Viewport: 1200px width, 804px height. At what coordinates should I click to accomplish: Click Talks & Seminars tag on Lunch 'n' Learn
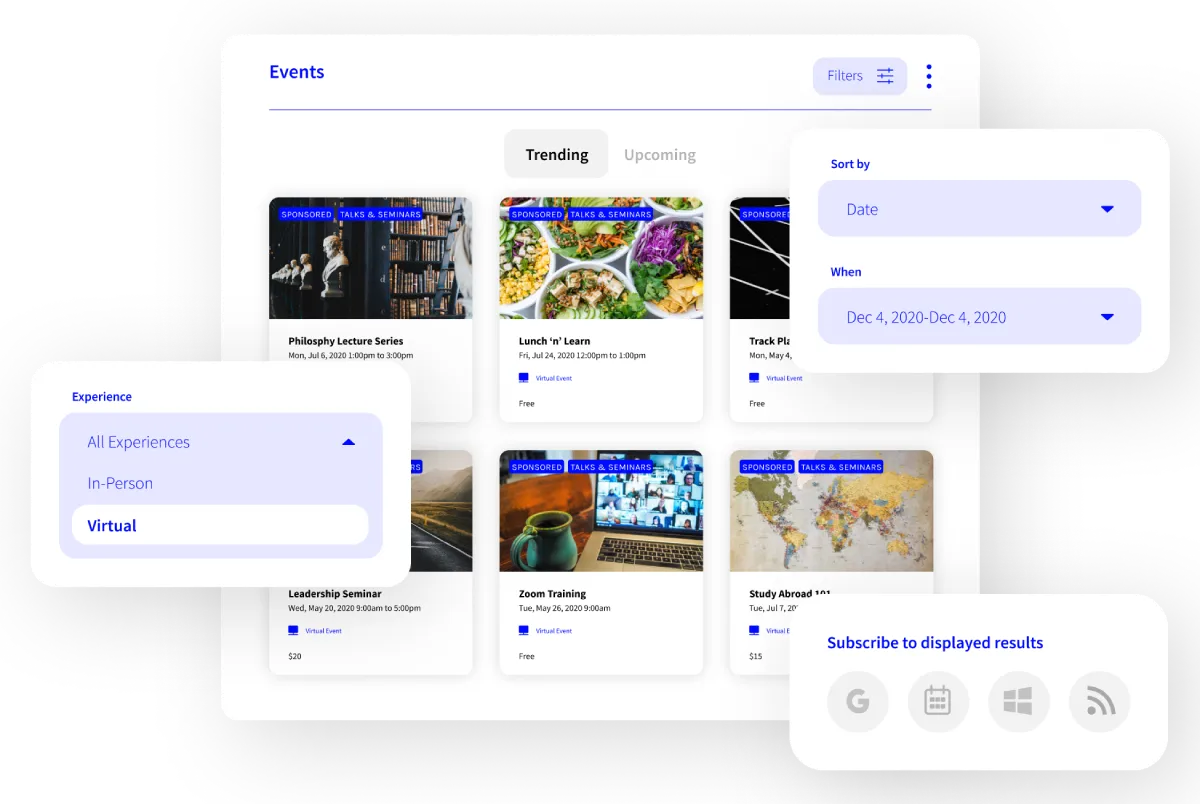click(x=610, y=214)
